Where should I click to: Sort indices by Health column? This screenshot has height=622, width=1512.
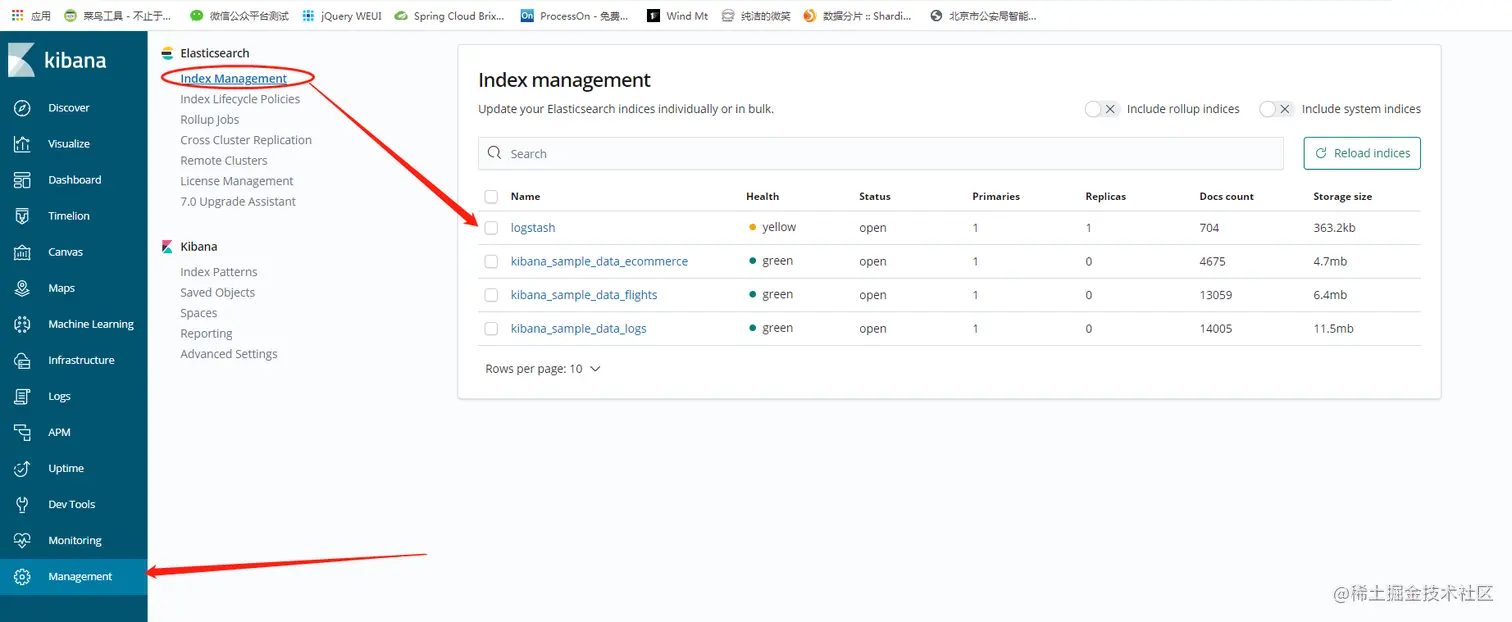click(x=762, y=197)
